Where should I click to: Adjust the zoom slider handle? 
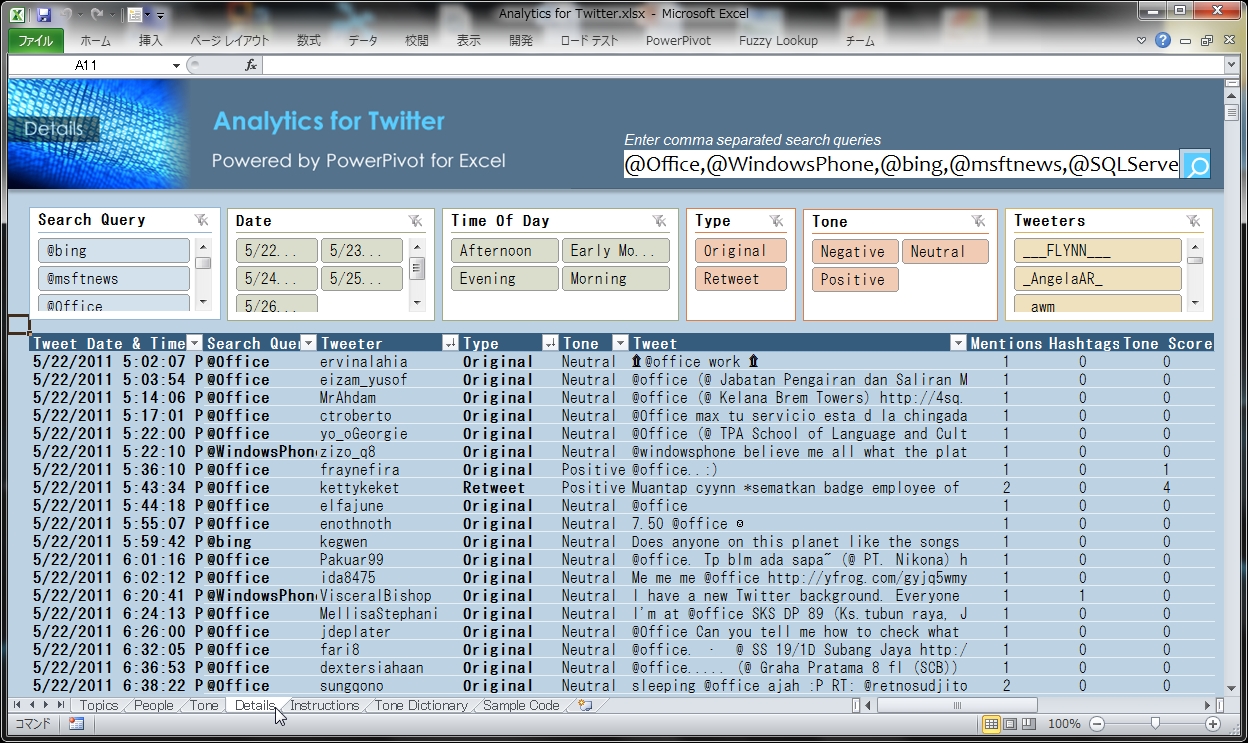[1156, 724]
